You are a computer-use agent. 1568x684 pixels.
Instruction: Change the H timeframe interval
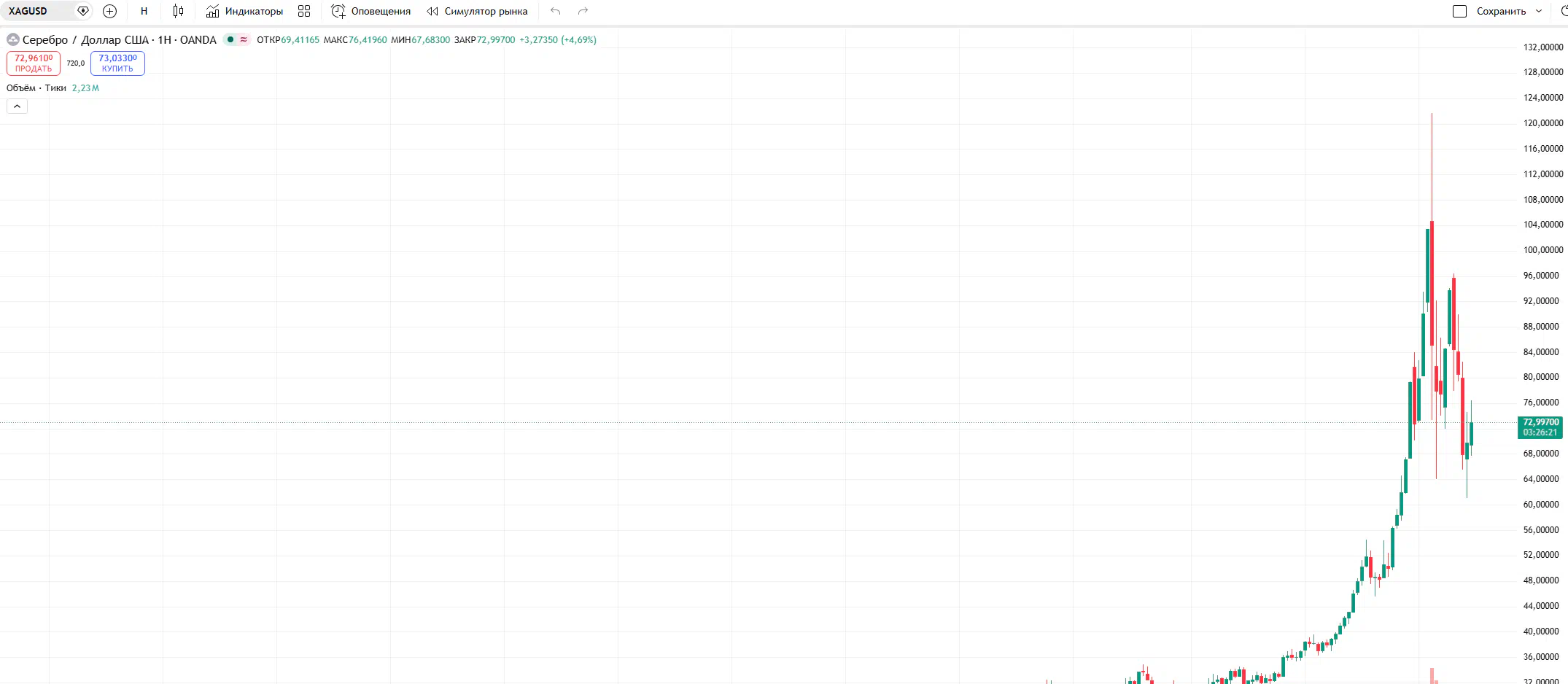point(144,11)
